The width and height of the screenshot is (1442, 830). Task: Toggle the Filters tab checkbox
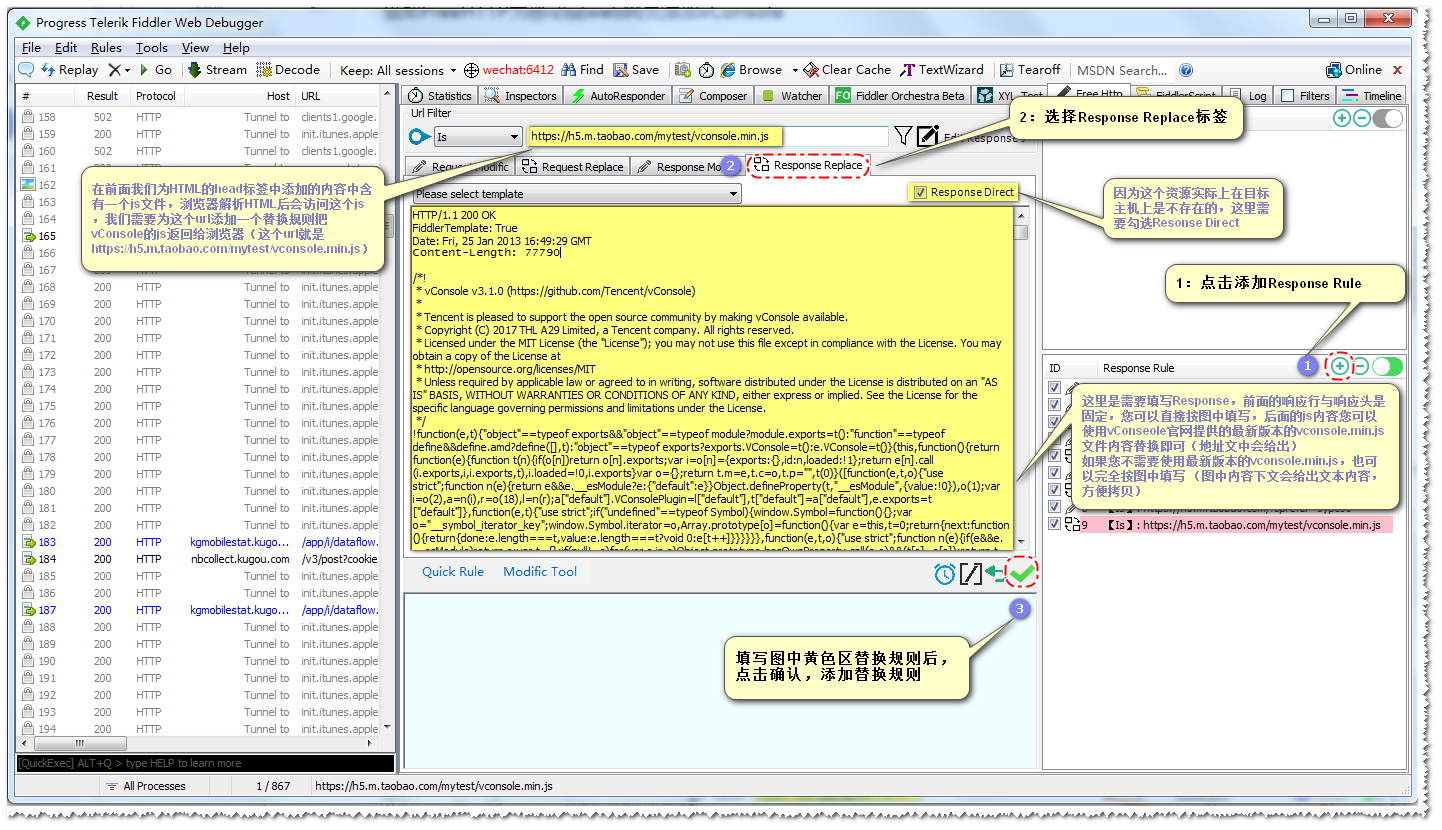tap(1288, 96)
